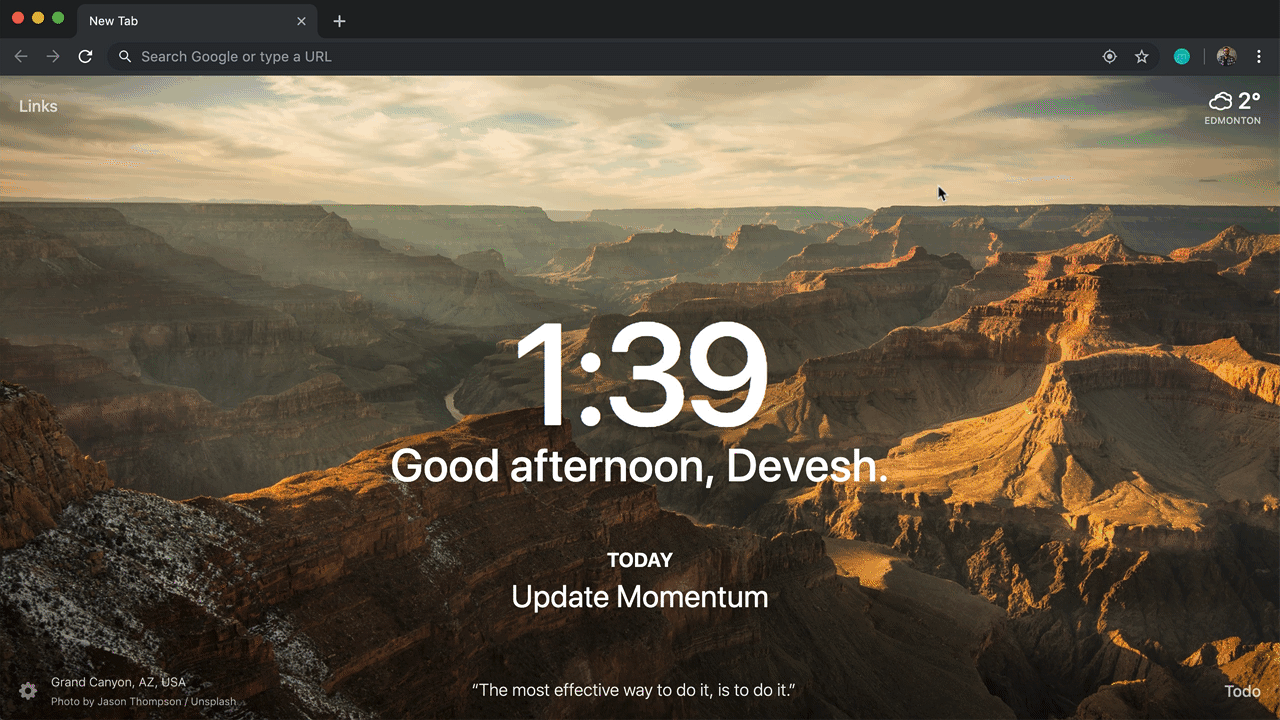Image resolution: width=1280 pixels, height=720 pixels.
Task: Click the browser back arrow
Action: [21, 57]
